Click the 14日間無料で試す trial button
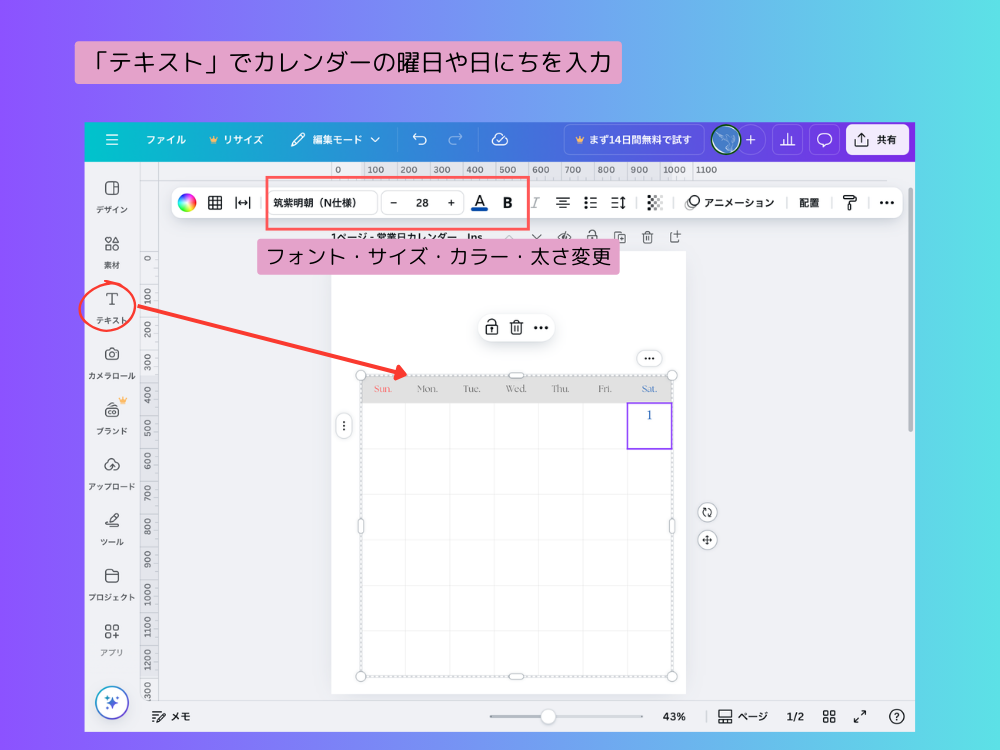 click(x=634, y=139)
